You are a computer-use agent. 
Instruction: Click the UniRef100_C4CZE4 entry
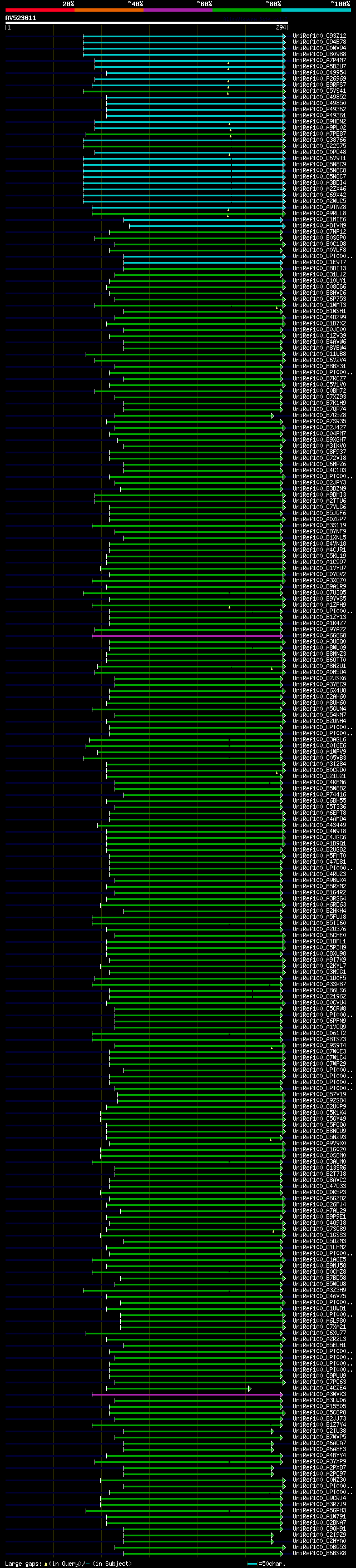tap(319, 1388)
